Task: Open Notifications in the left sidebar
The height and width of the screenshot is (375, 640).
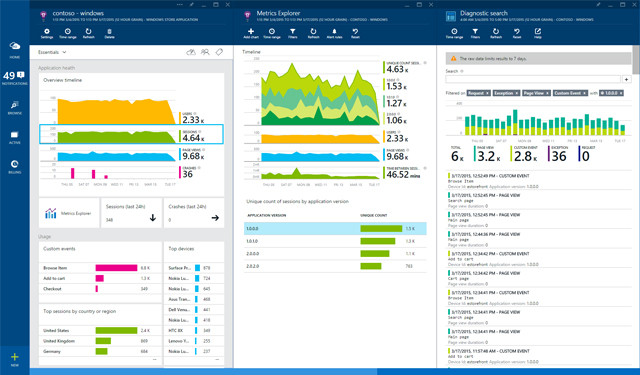Action: 15,78
